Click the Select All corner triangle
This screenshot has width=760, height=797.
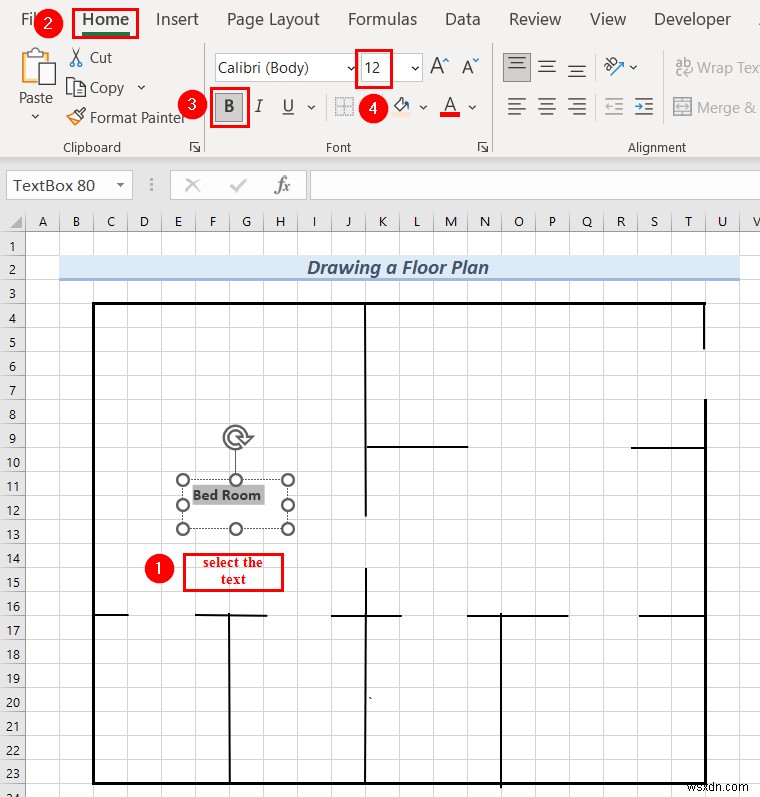(16, 222)
